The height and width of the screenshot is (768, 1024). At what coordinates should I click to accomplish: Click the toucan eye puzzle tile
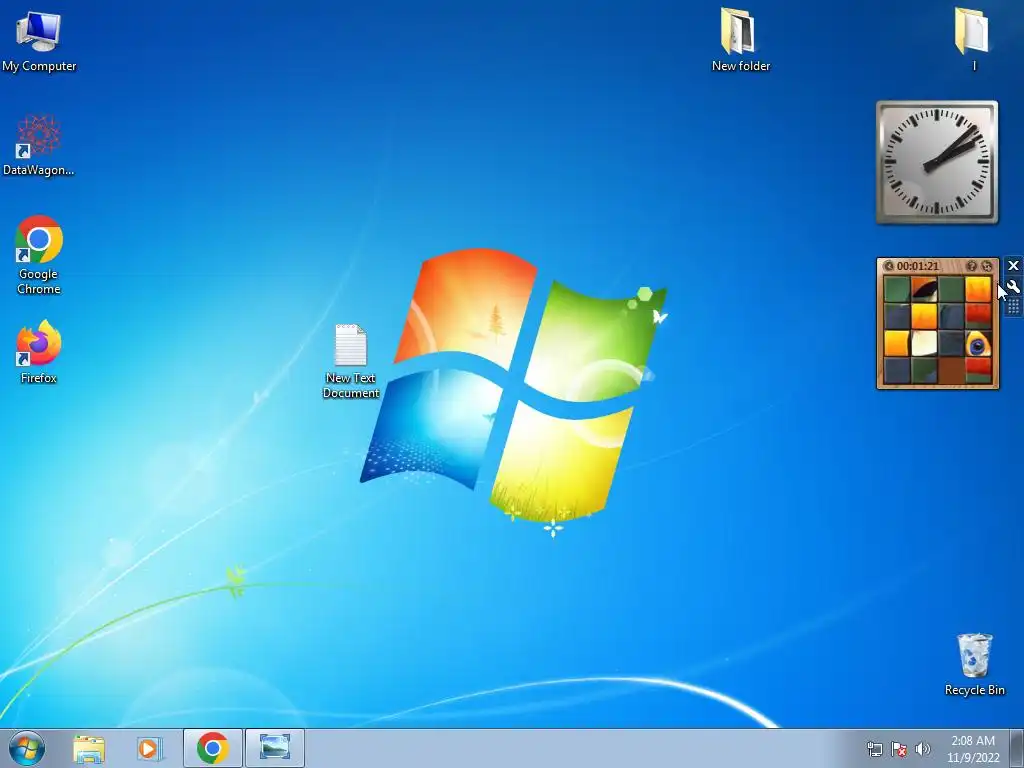coord(978,344)
